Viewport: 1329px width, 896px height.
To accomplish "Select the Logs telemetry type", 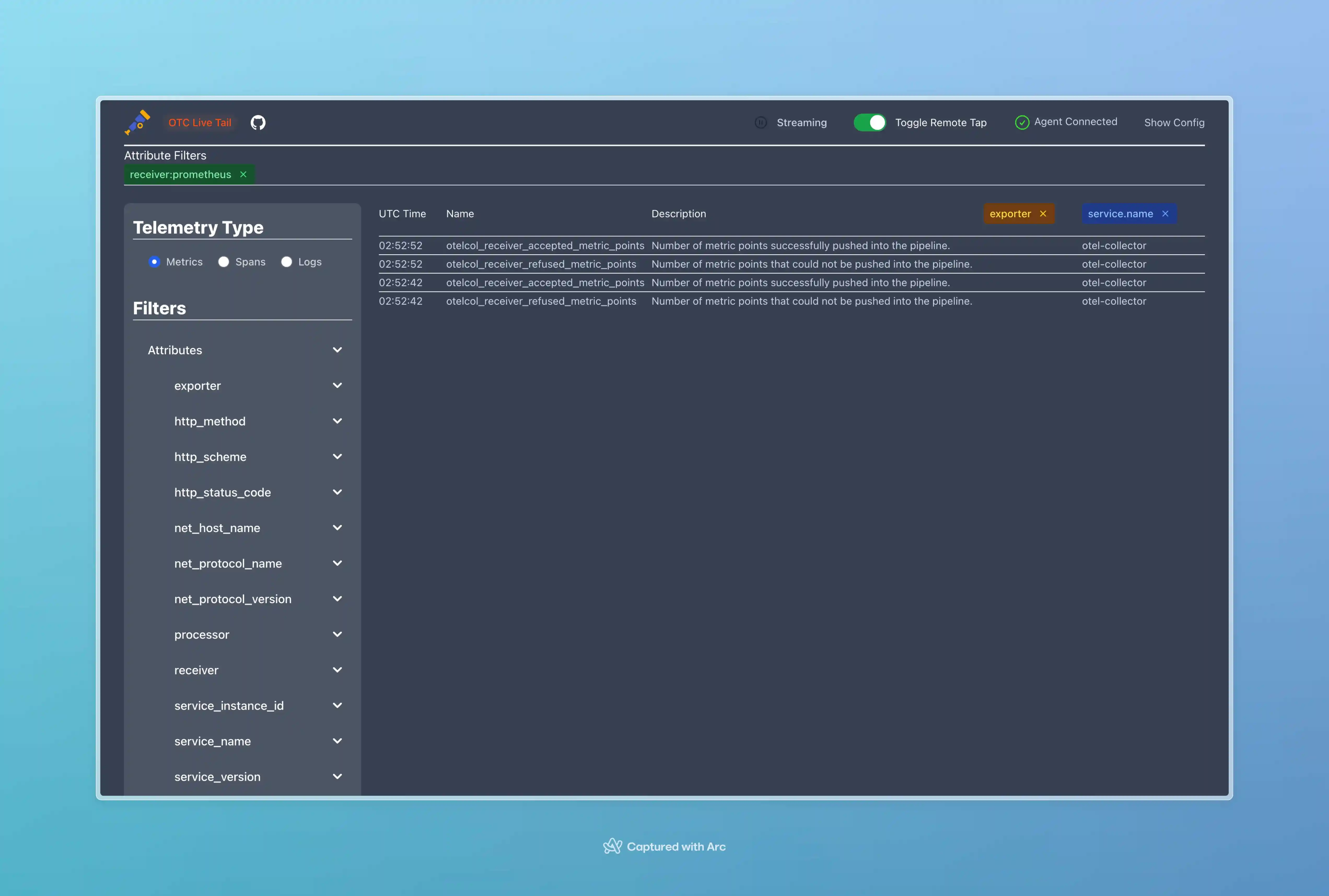I will click(x=286, y=262).
